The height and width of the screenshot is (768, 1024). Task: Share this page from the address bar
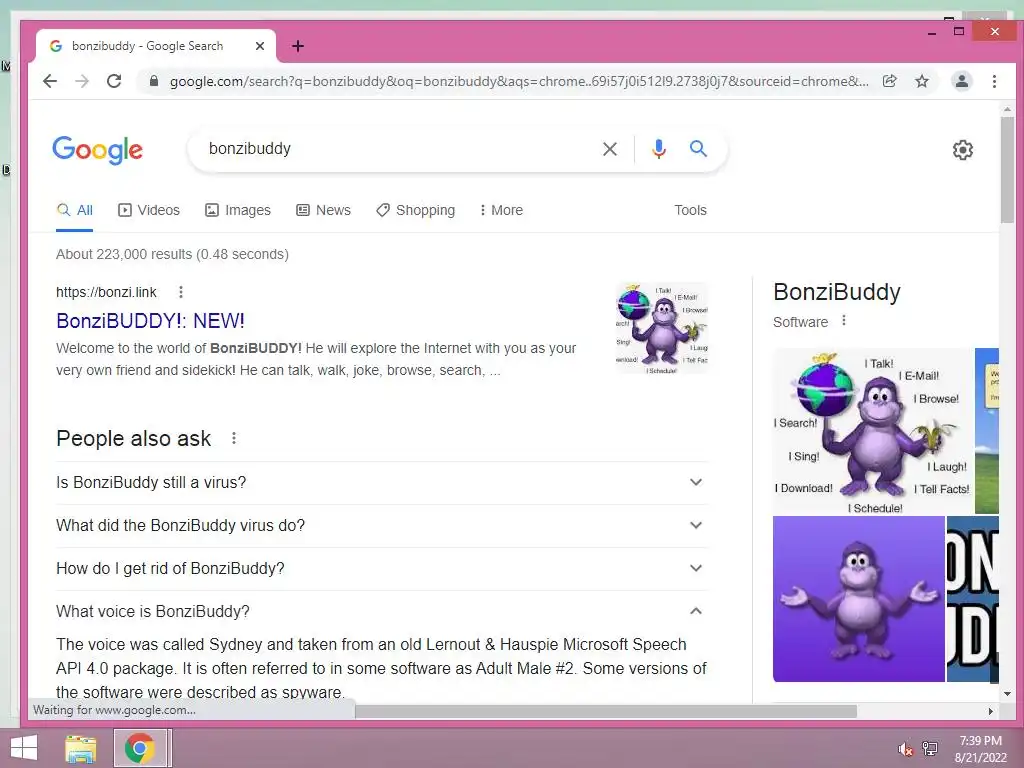tap(889, 81)
